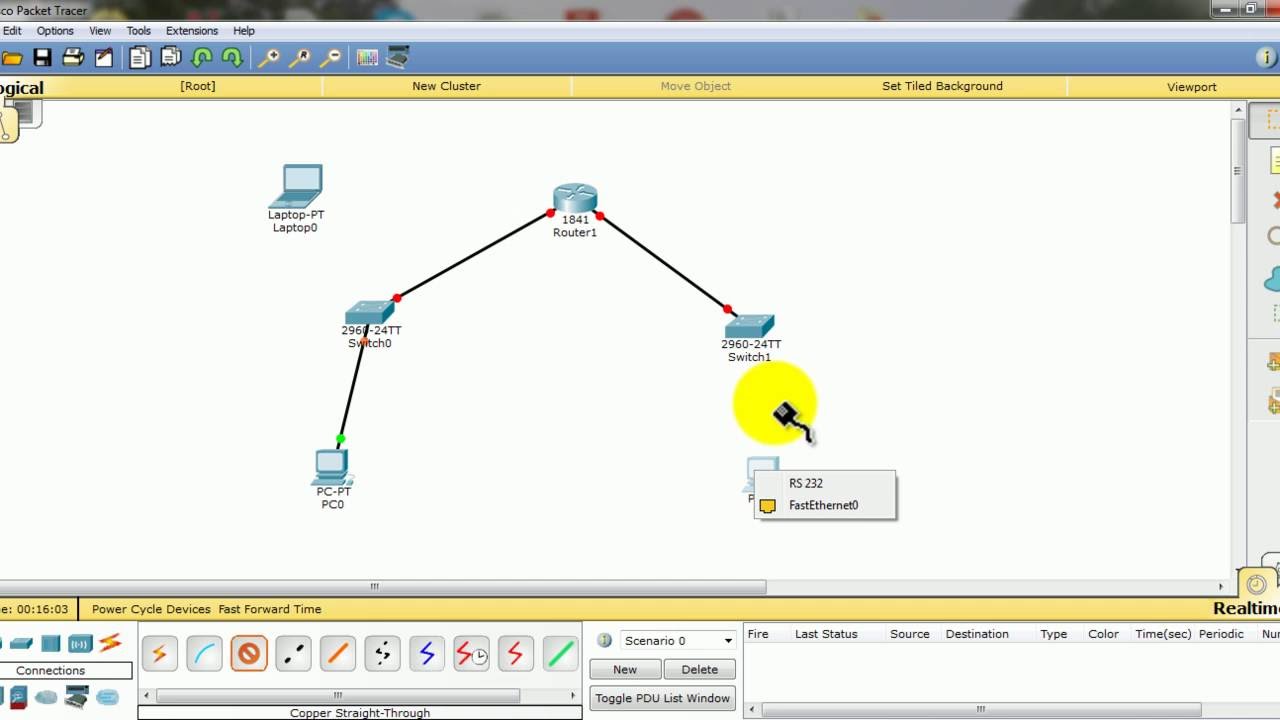Choose FastEthernet0 port in popup
The width and height of the screenshot is (1280, 720).
(x=825, y=505)
